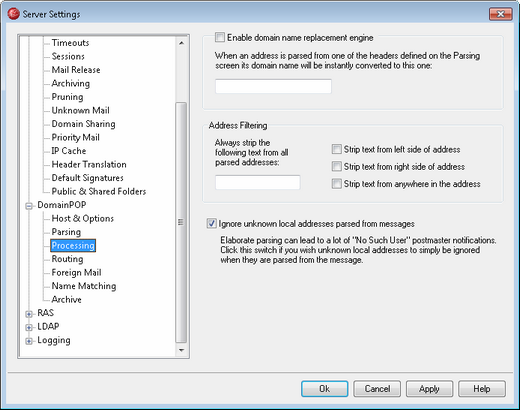Click the Apply button
This screenshot has height=410, width=520.
(x=429, y=389)
